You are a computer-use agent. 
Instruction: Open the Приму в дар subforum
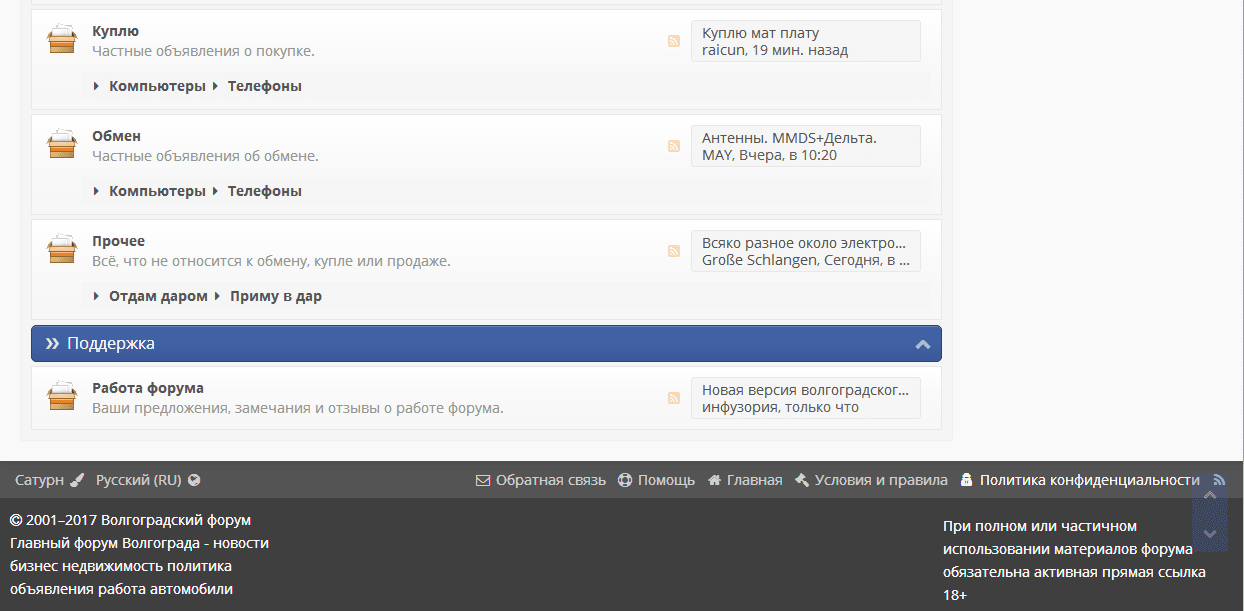click(x=276, y=296)
